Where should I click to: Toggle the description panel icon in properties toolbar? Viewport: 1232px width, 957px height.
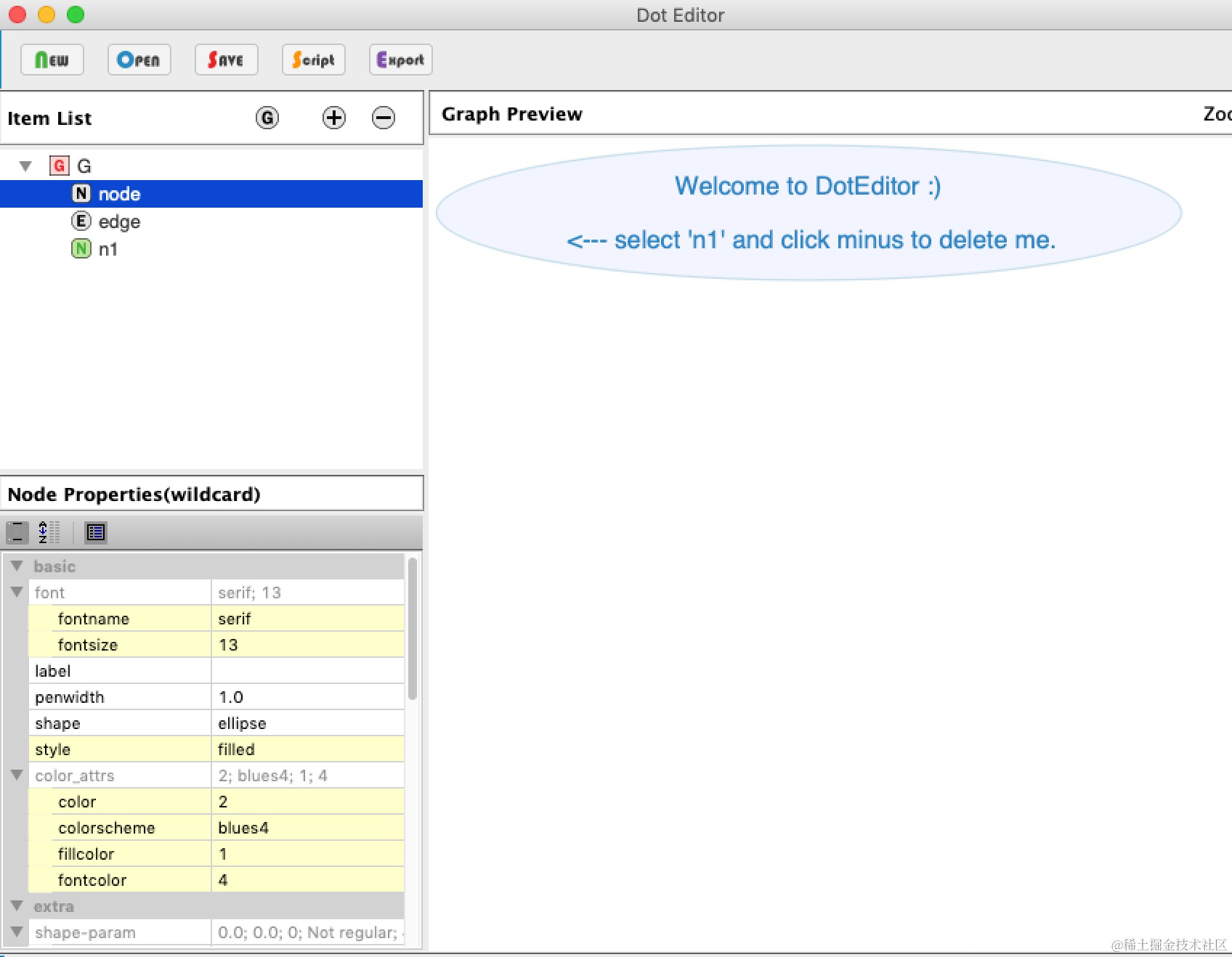pyautogui.click(x=96, y=533)
